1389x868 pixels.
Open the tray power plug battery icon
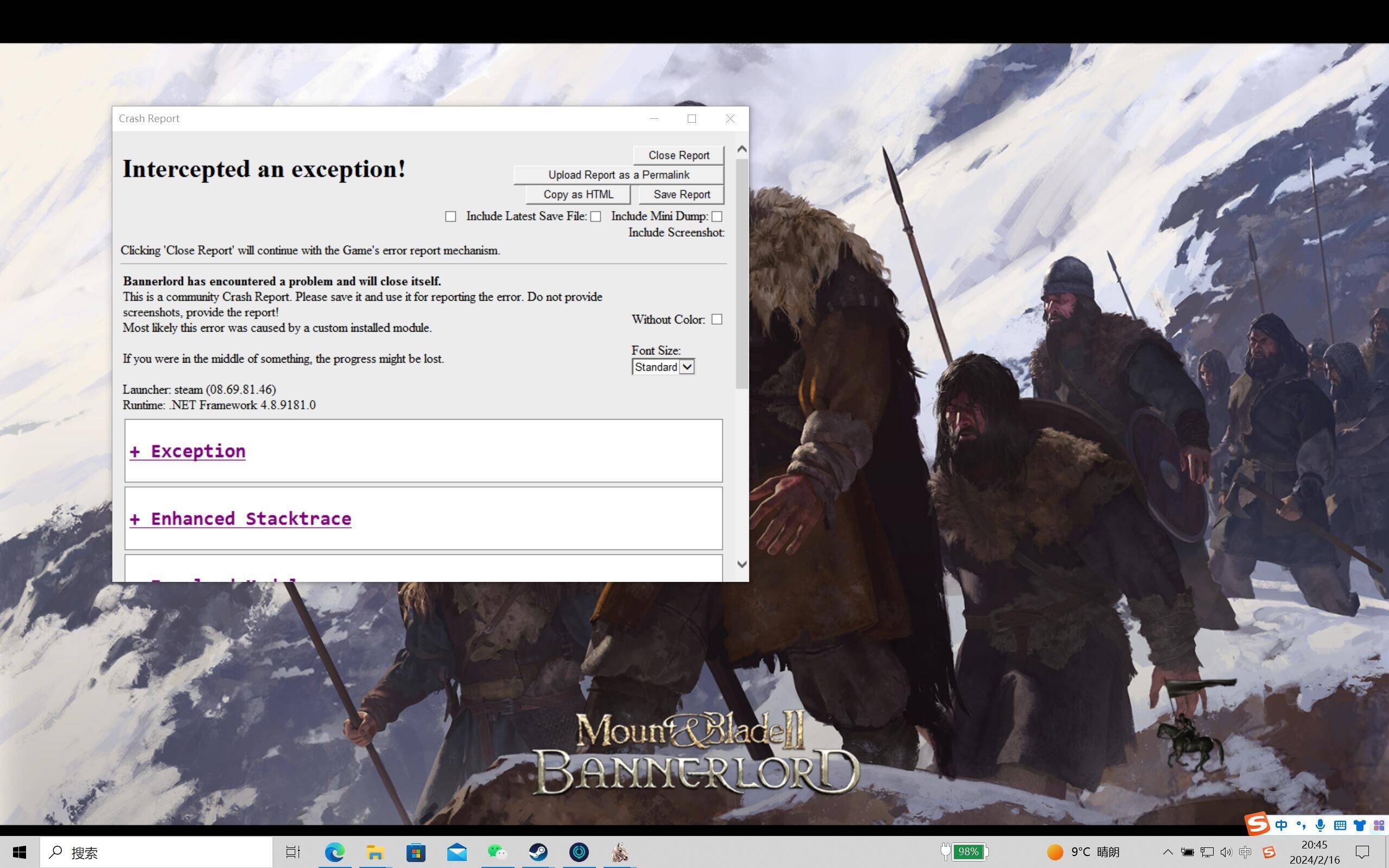click(x=1187, y=852)
